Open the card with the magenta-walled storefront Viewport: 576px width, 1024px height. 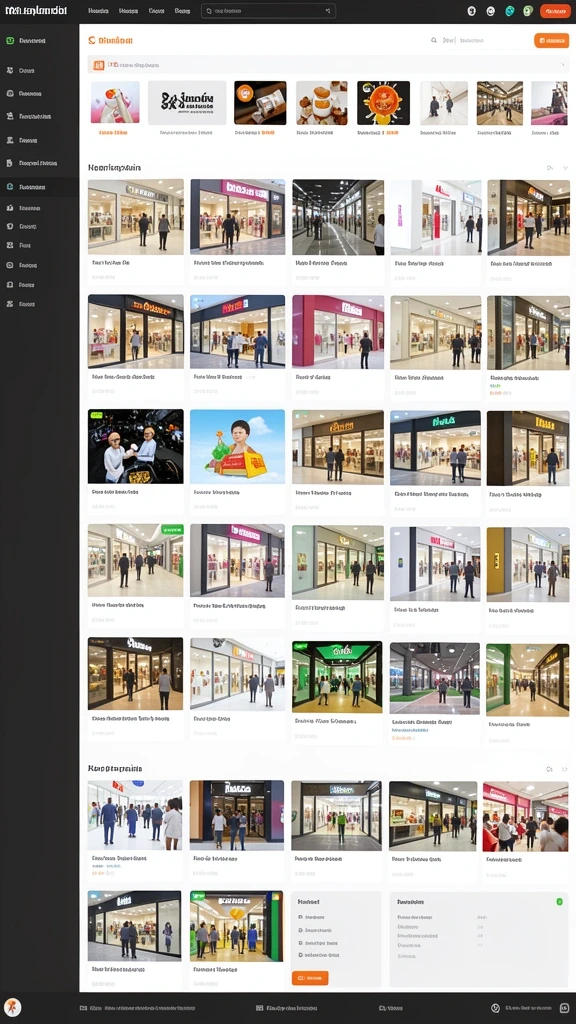coord(338,346)
